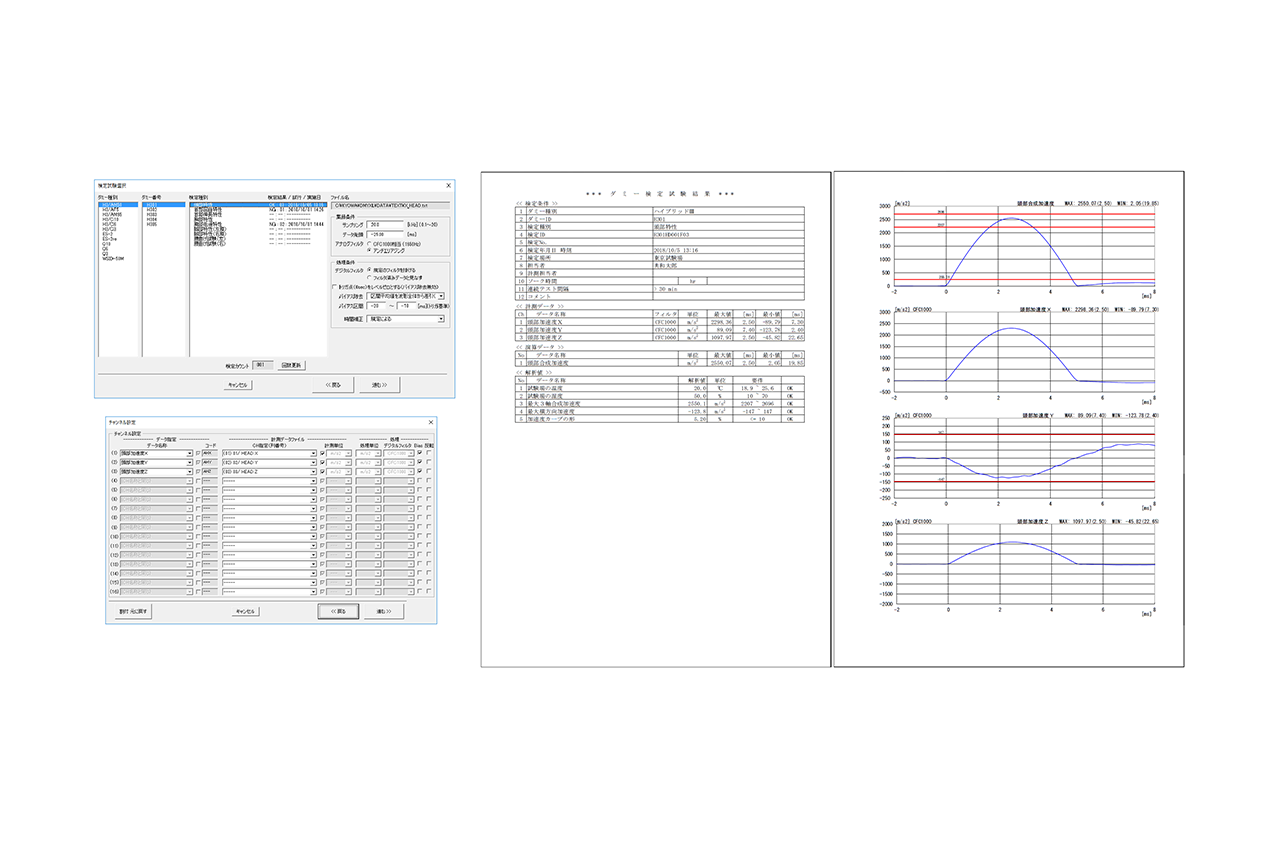The height and width of the screenshot is (856, 1284).
Task: Toggle the Bias checkbox for channel 3
Action: [x=420, y=471]
